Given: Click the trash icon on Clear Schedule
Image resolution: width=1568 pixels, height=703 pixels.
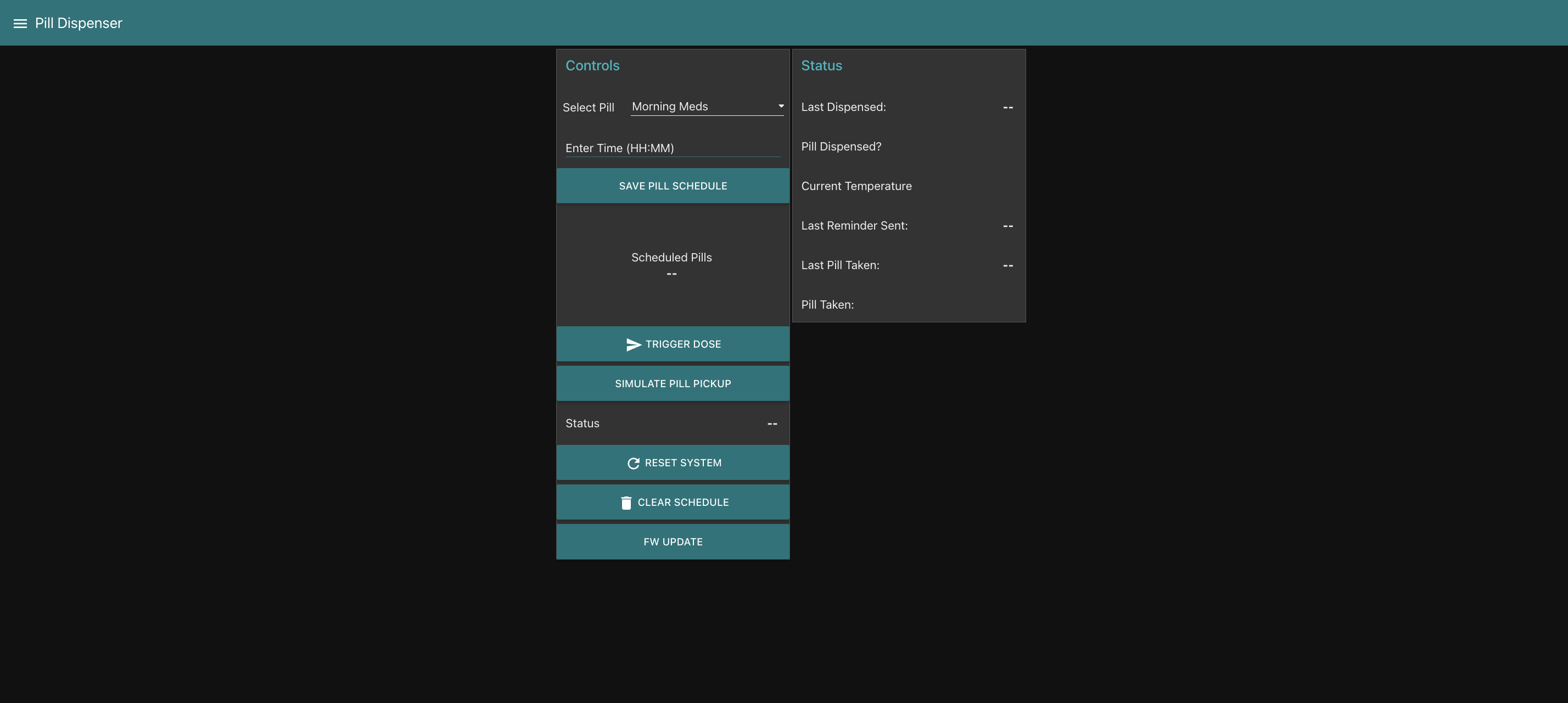Looking at the screenshot, I should click(x=627, y=502).
